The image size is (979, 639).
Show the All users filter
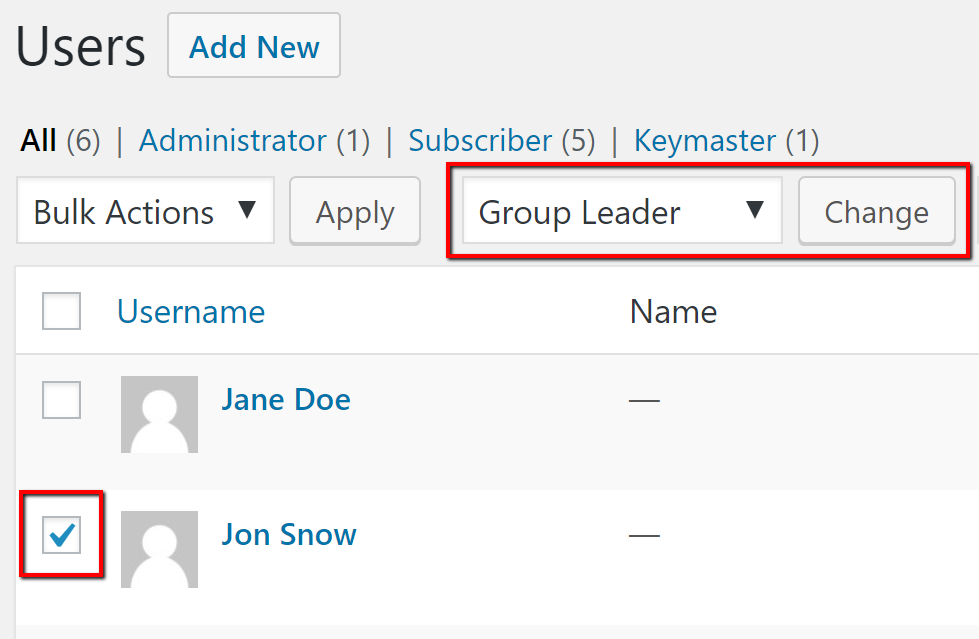click(x=38, y=141)
